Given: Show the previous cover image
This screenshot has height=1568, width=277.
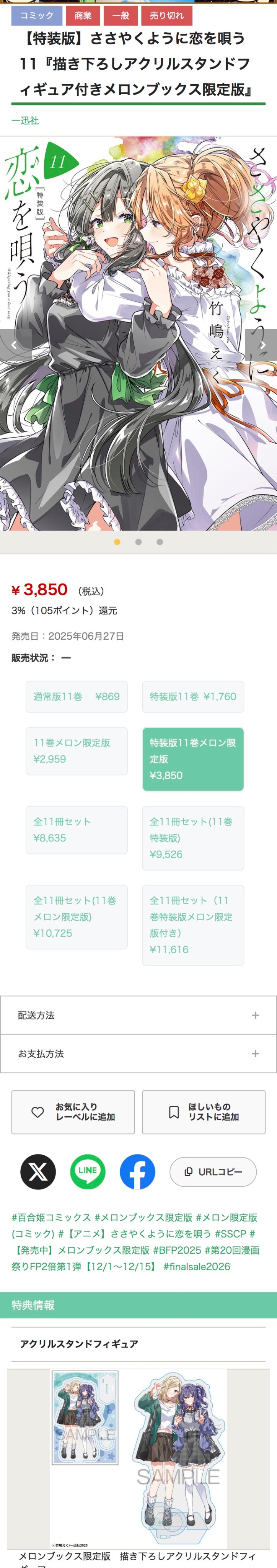Looking at the screenshot, I should tap(13, 345).
